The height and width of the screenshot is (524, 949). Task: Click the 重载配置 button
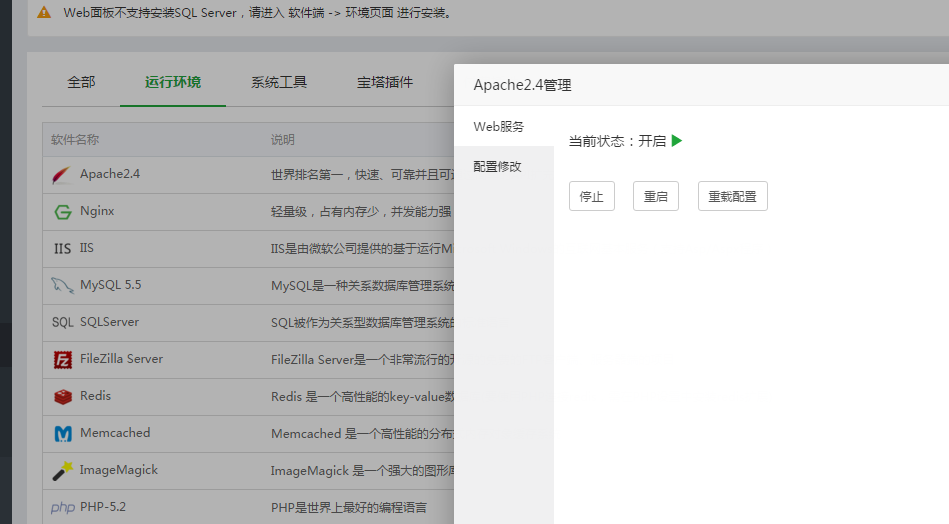point(732,197)
